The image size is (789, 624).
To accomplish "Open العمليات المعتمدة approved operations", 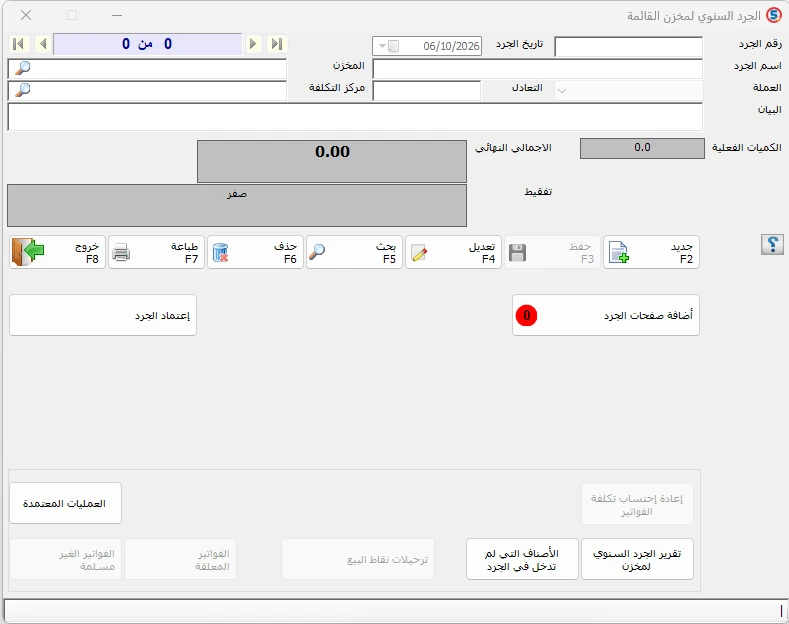I will [65, 503].
